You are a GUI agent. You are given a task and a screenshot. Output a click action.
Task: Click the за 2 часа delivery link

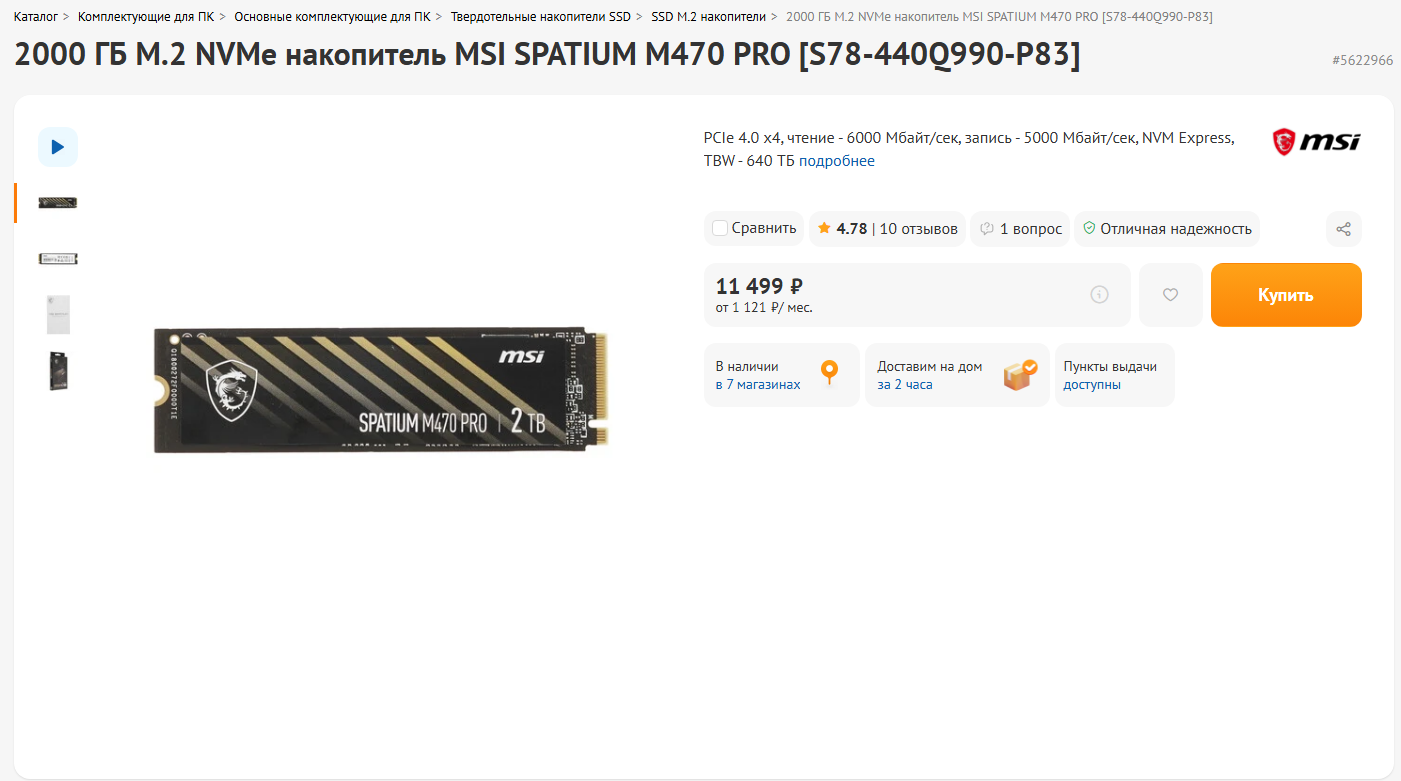[x=905, y=385]
